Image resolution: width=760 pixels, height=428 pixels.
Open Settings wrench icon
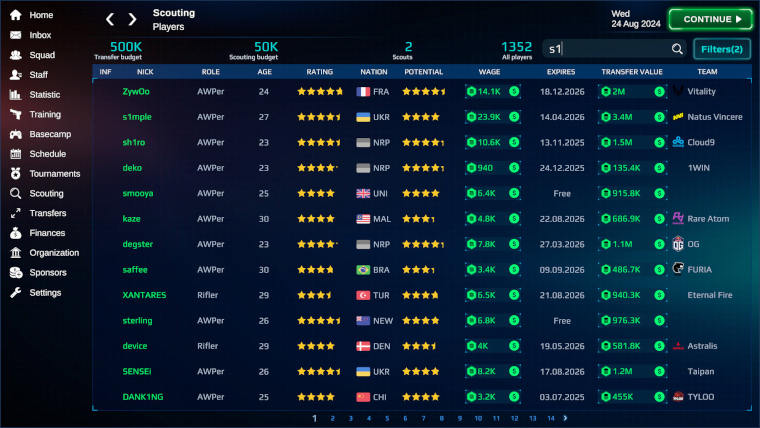click(x=16, y=293)
